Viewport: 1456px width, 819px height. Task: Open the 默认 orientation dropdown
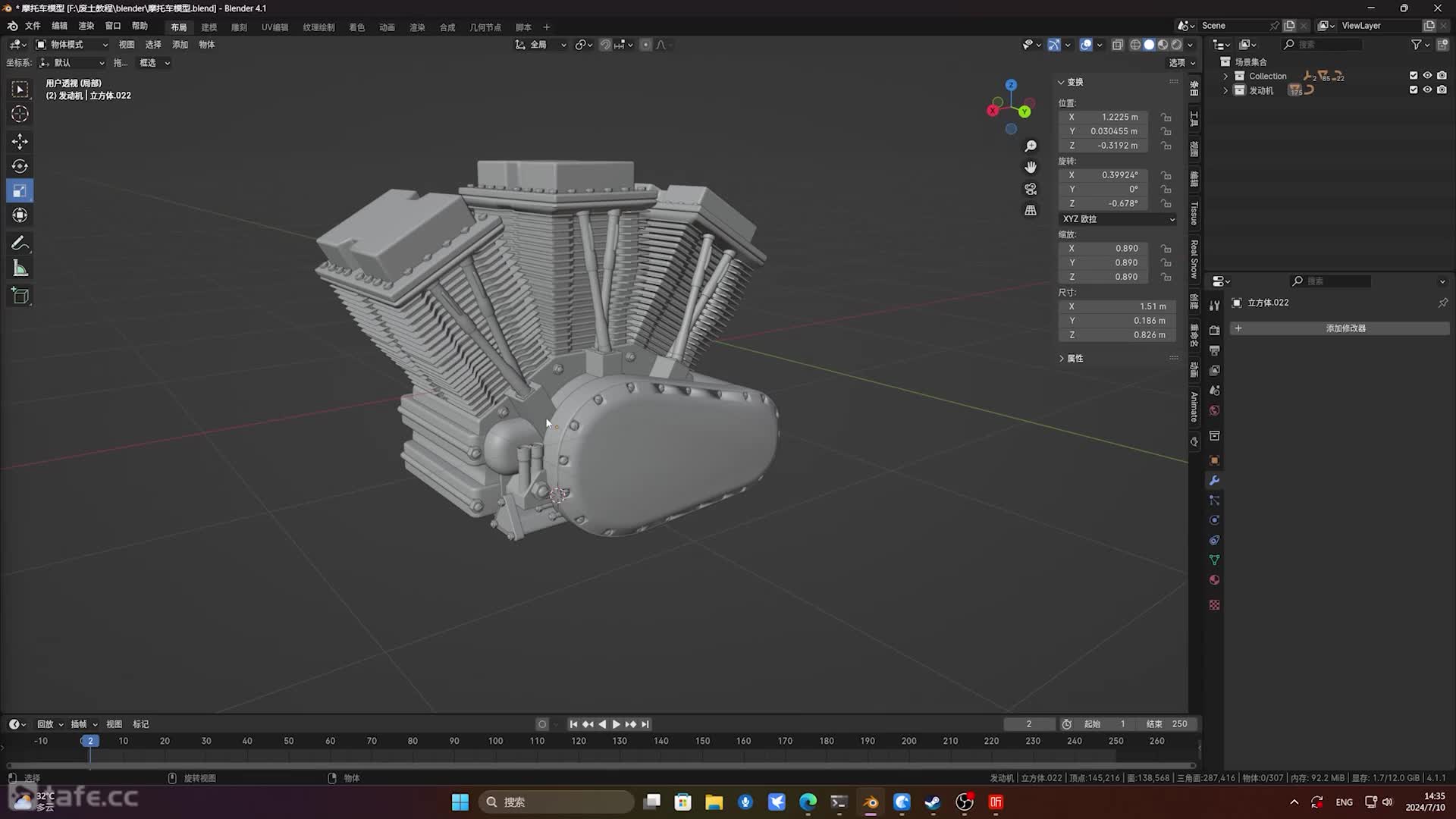tap(73, 63)
